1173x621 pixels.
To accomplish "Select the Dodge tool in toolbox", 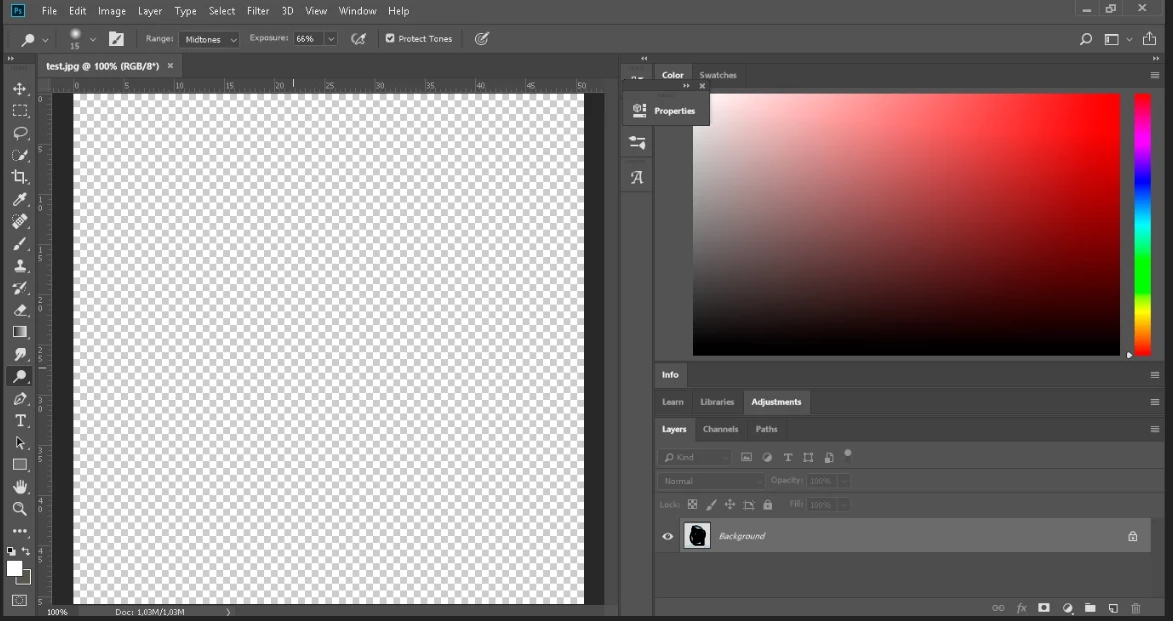I will (20, 376).
